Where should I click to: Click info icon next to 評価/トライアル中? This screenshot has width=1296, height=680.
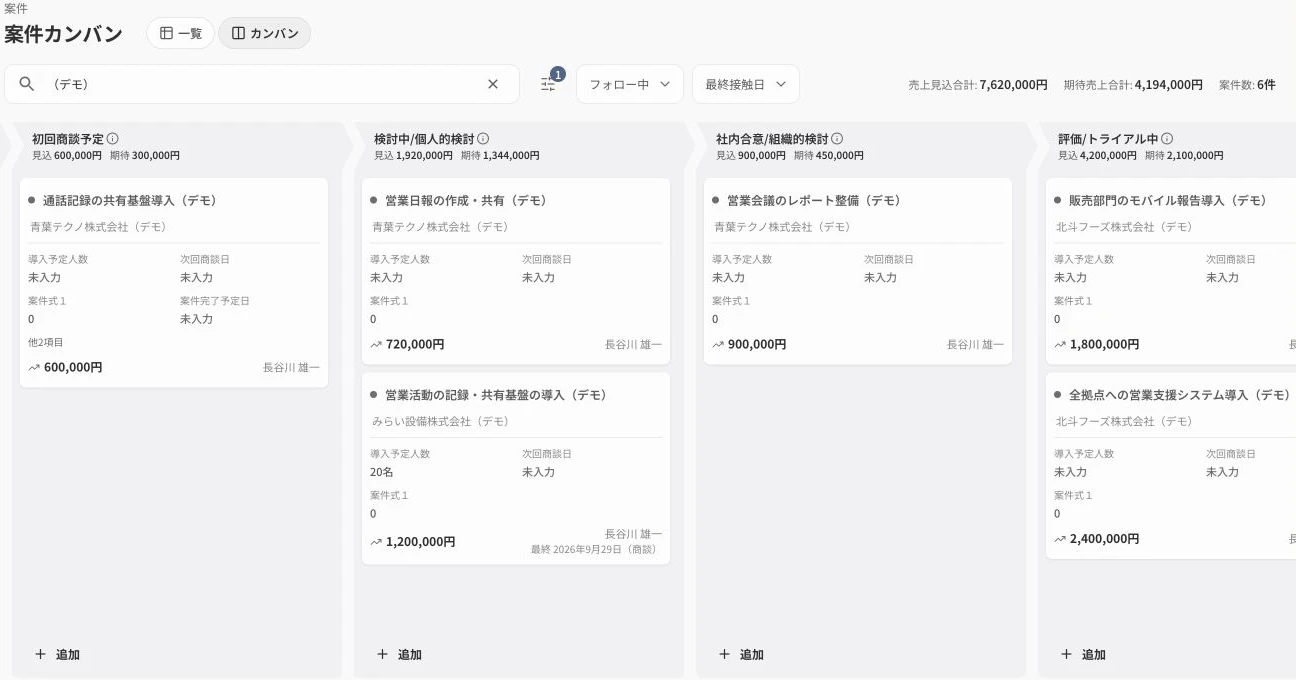tap(1167, 139)
